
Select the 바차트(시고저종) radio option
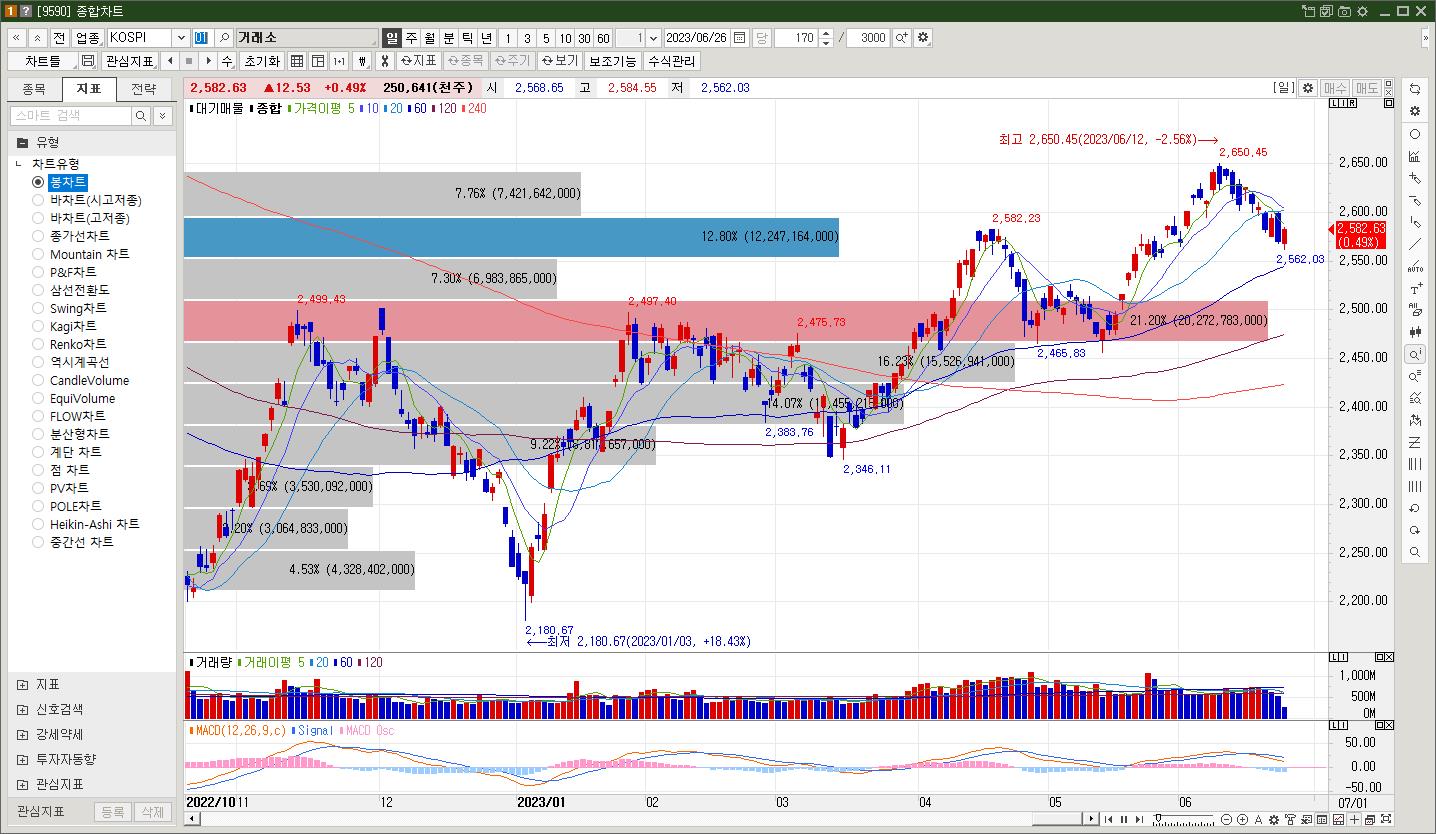click(38, 200)
